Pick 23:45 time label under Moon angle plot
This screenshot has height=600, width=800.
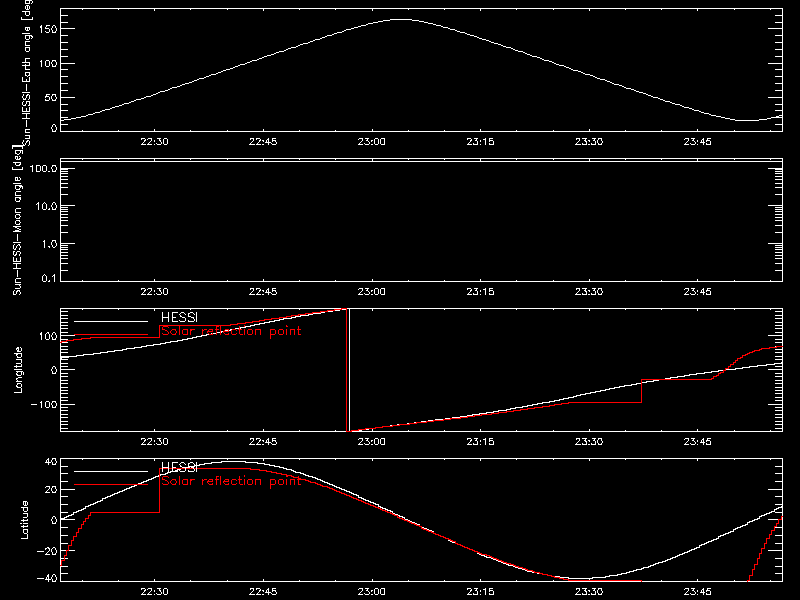coord(697,292)
